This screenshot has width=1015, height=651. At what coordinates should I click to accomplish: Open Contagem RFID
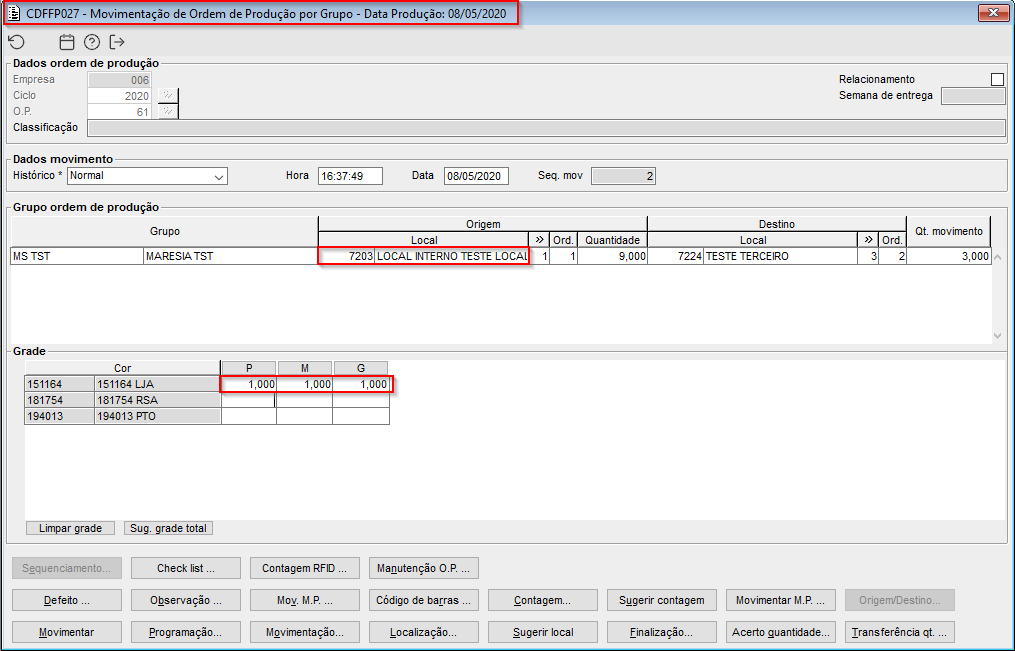point(305,568)
